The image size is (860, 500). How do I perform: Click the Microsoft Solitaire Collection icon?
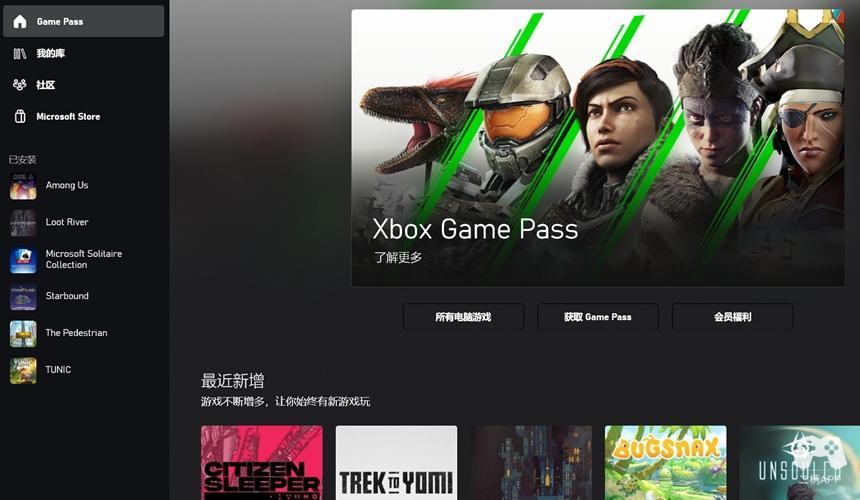[x=23, y=260]
